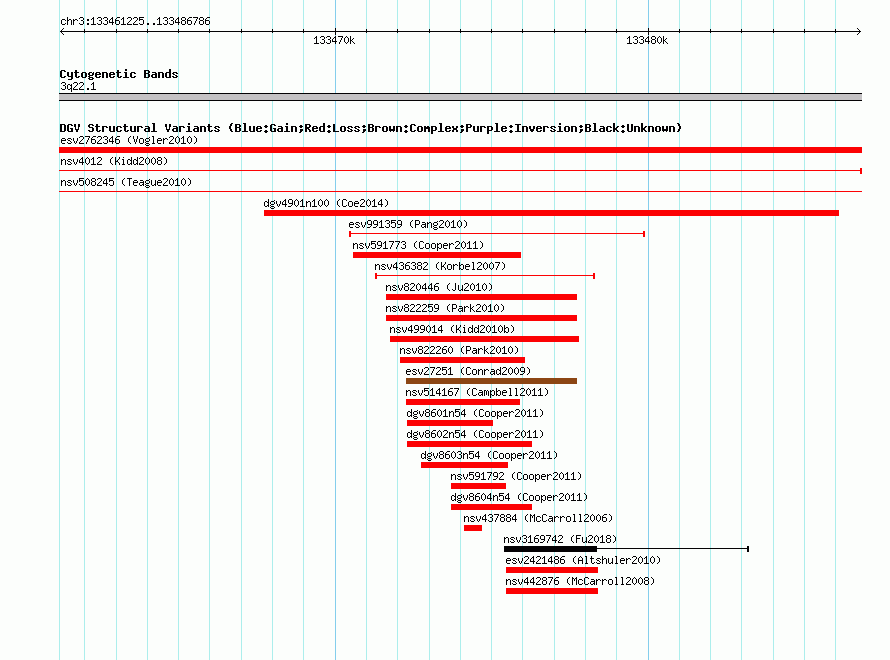
Task: Click the nsv442876 (McCarroll2008) variant bar
Action: (x=552, y=591)
